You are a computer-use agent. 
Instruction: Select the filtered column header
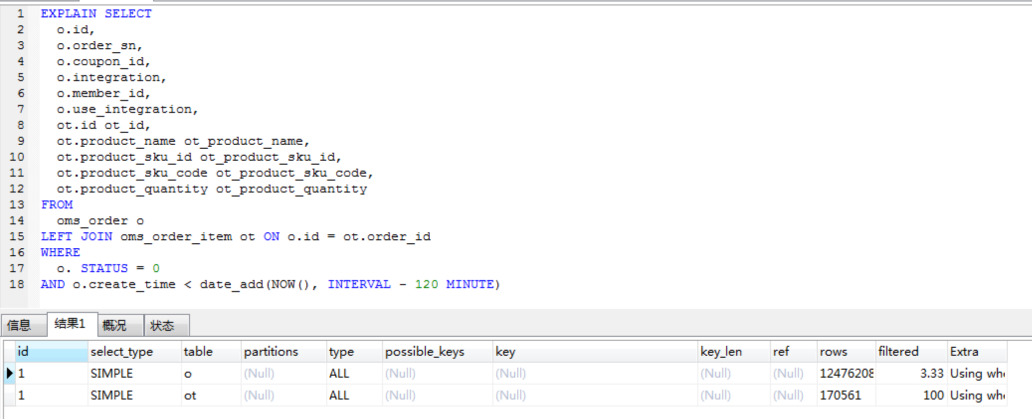pyautogui.click(x=898, y=352)
